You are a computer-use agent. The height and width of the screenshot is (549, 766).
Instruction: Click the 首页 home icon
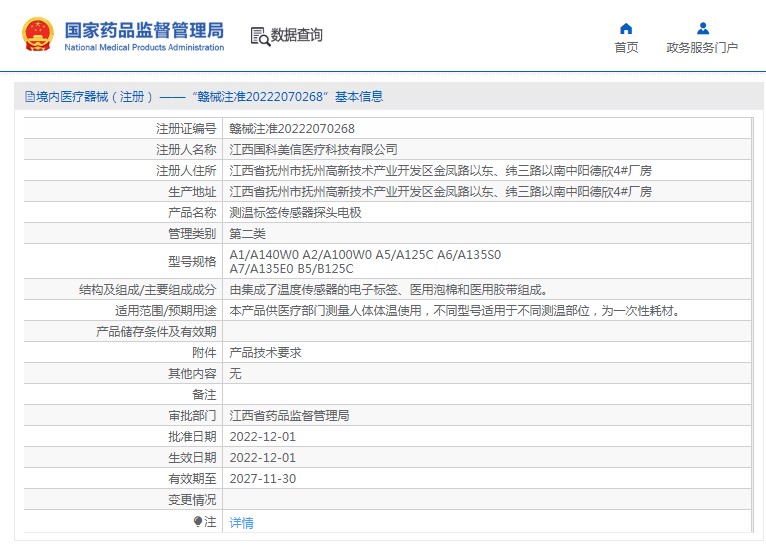[626, 28]
